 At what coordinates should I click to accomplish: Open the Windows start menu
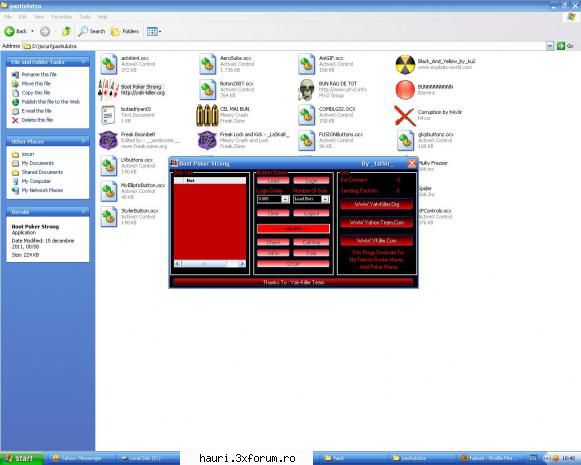point(21,458)
